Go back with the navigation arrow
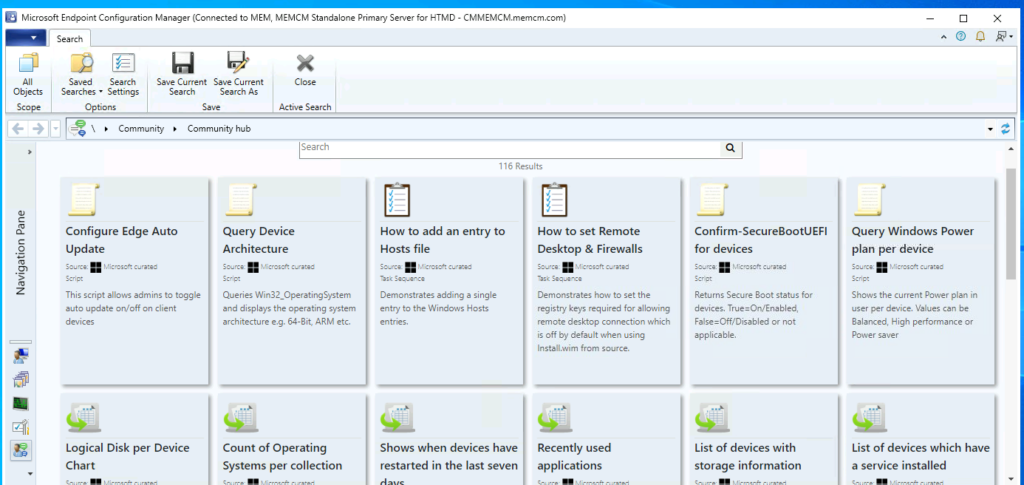This screenshot has width=1024, height=485. [18, 129]
